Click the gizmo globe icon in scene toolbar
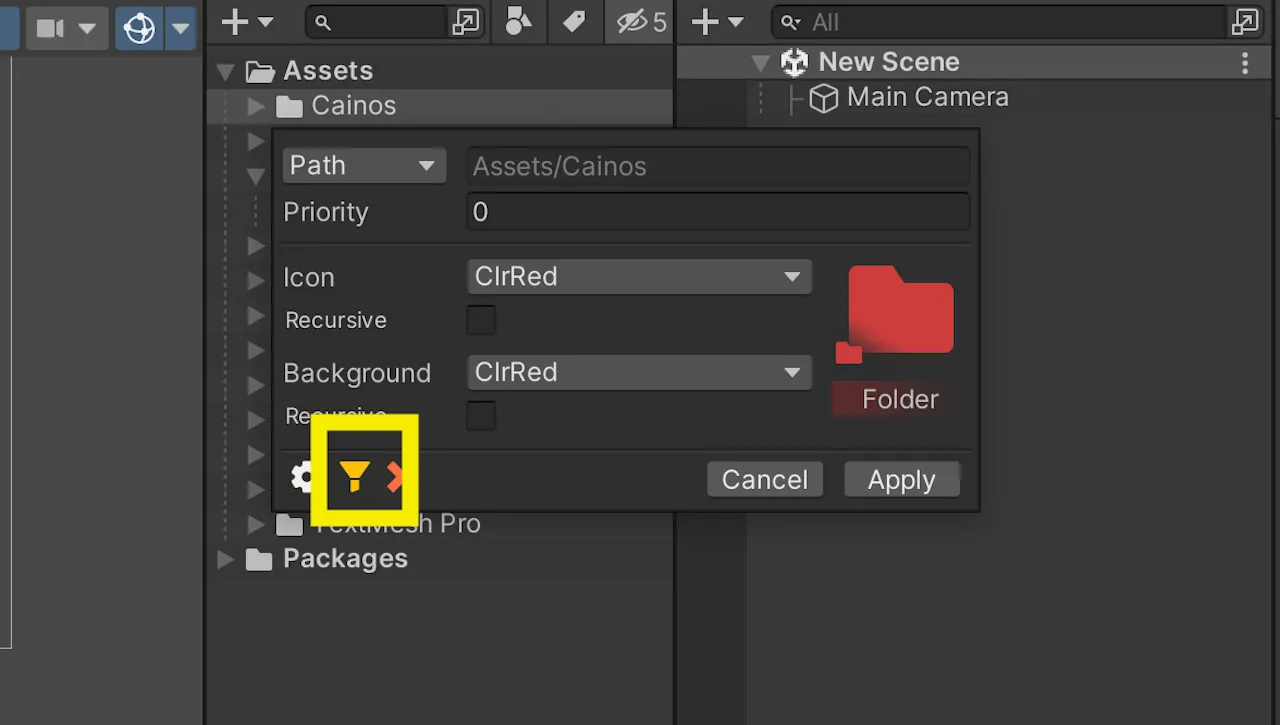1280x725 pixels. 139,28
